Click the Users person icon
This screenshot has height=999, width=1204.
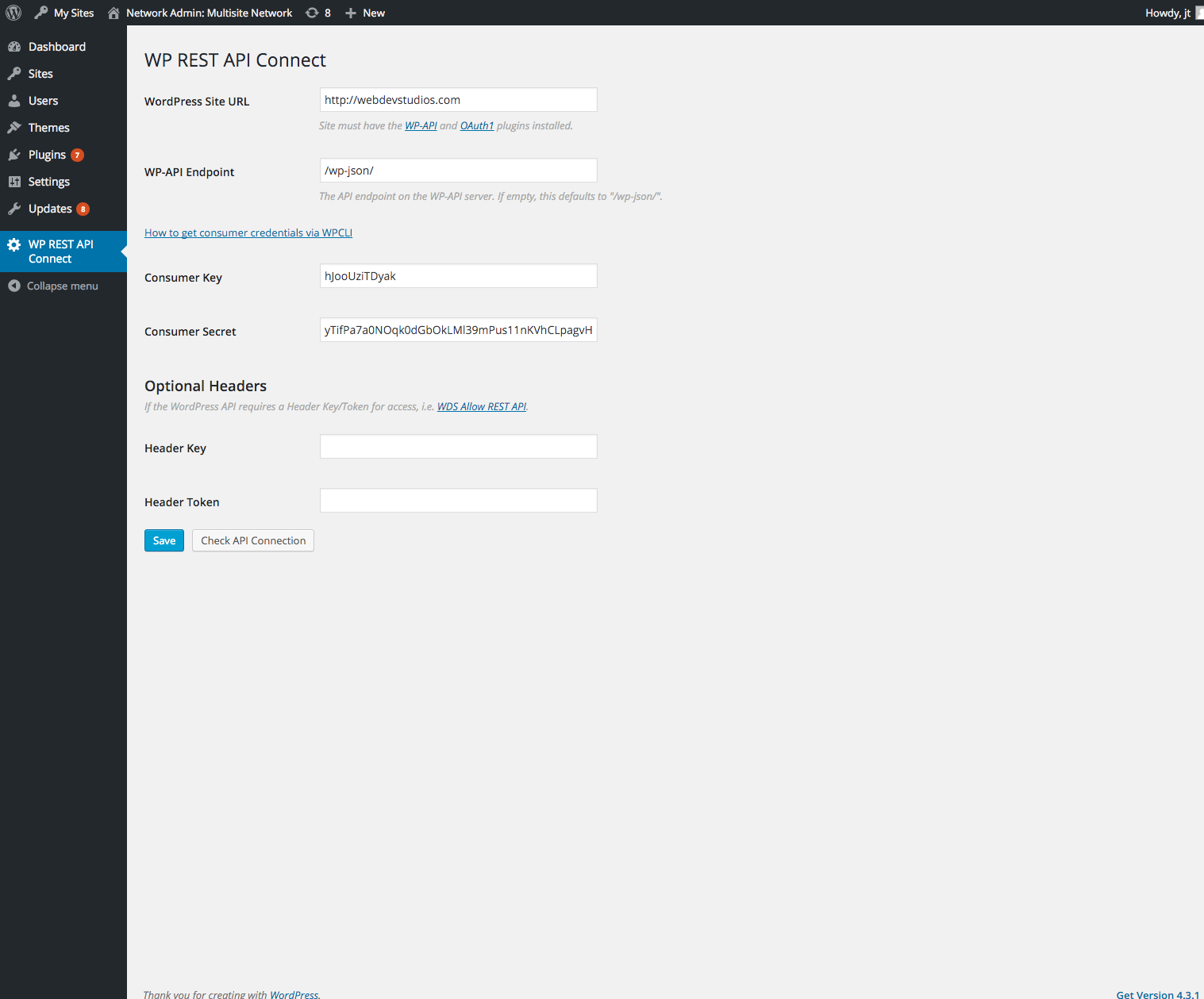(14, 101)
